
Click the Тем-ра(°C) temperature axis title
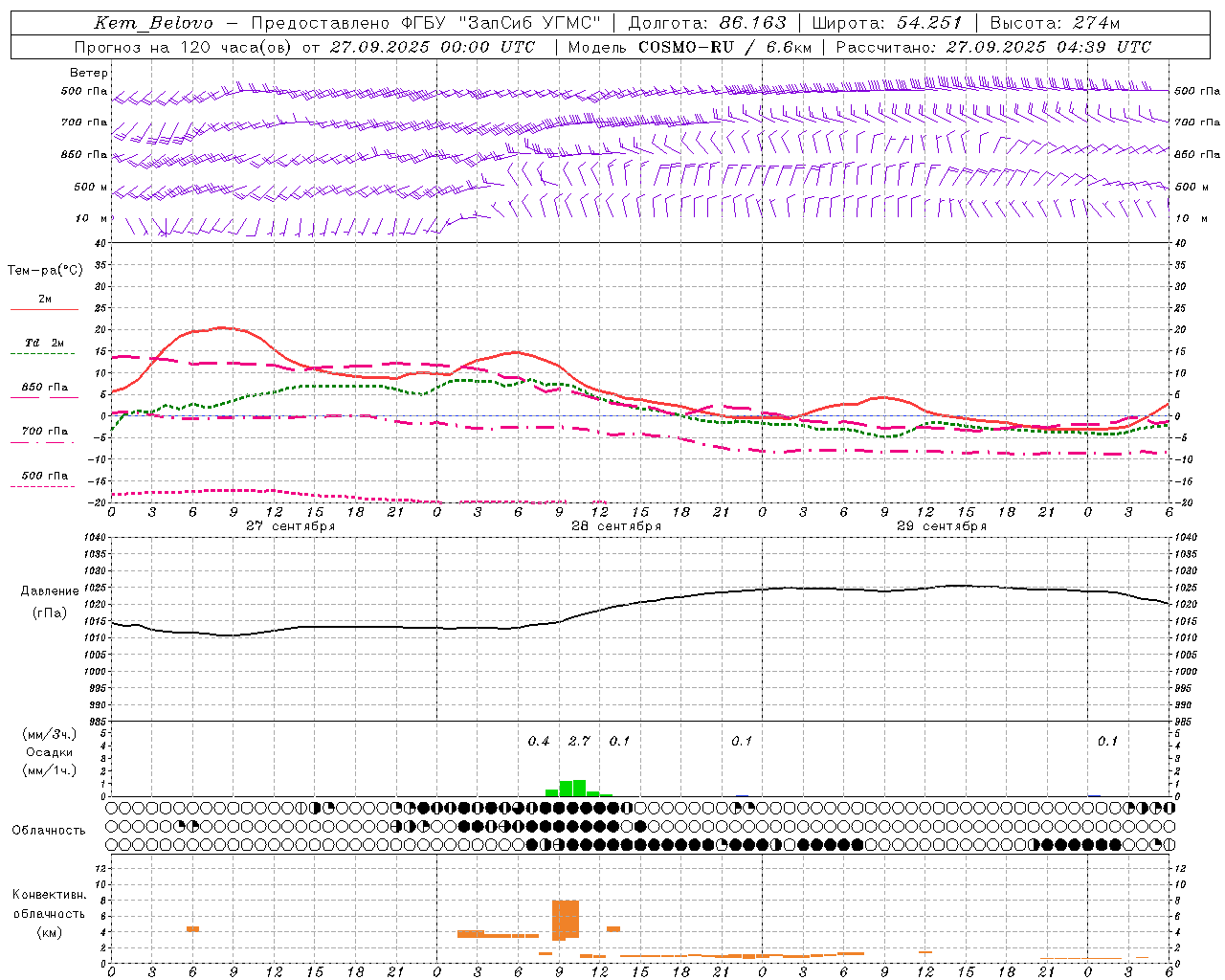[45, 271]
